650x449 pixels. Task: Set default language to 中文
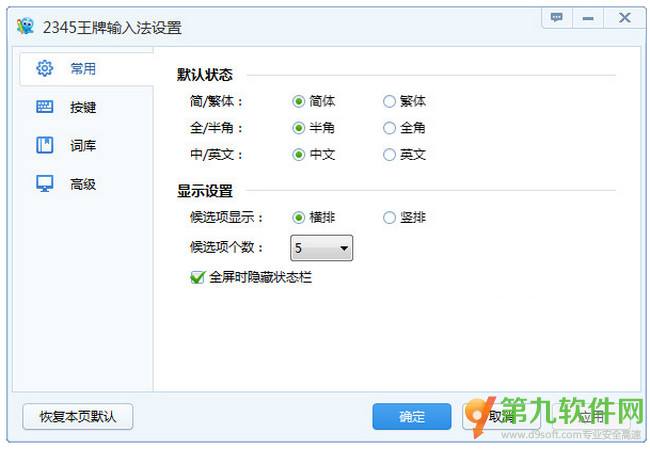pyautogui.click(x=298, y=155)
